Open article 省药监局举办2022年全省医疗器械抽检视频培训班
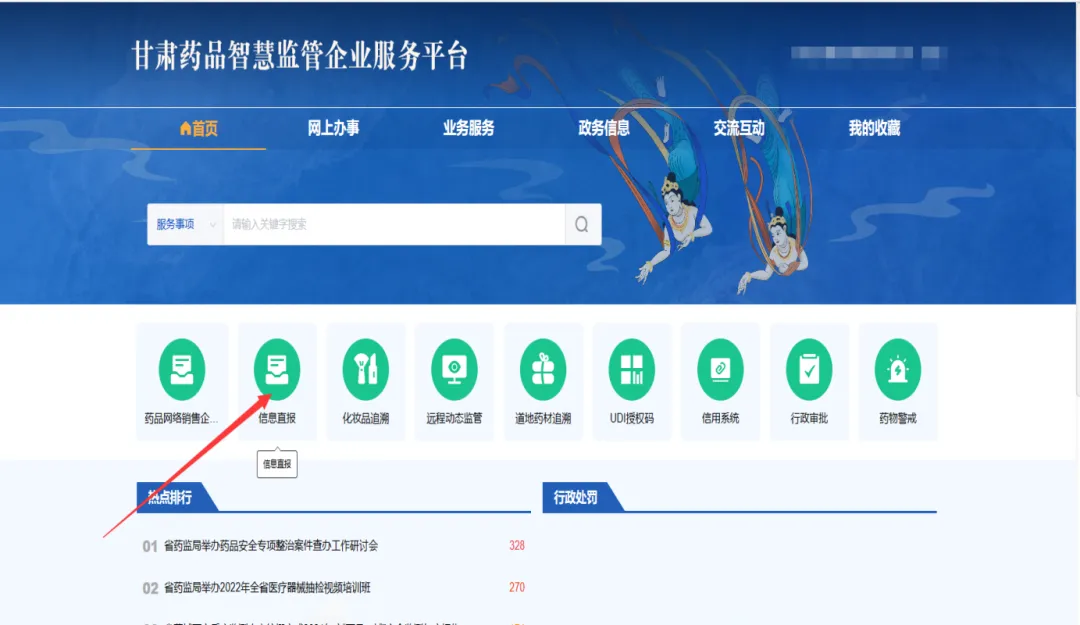 267,588
